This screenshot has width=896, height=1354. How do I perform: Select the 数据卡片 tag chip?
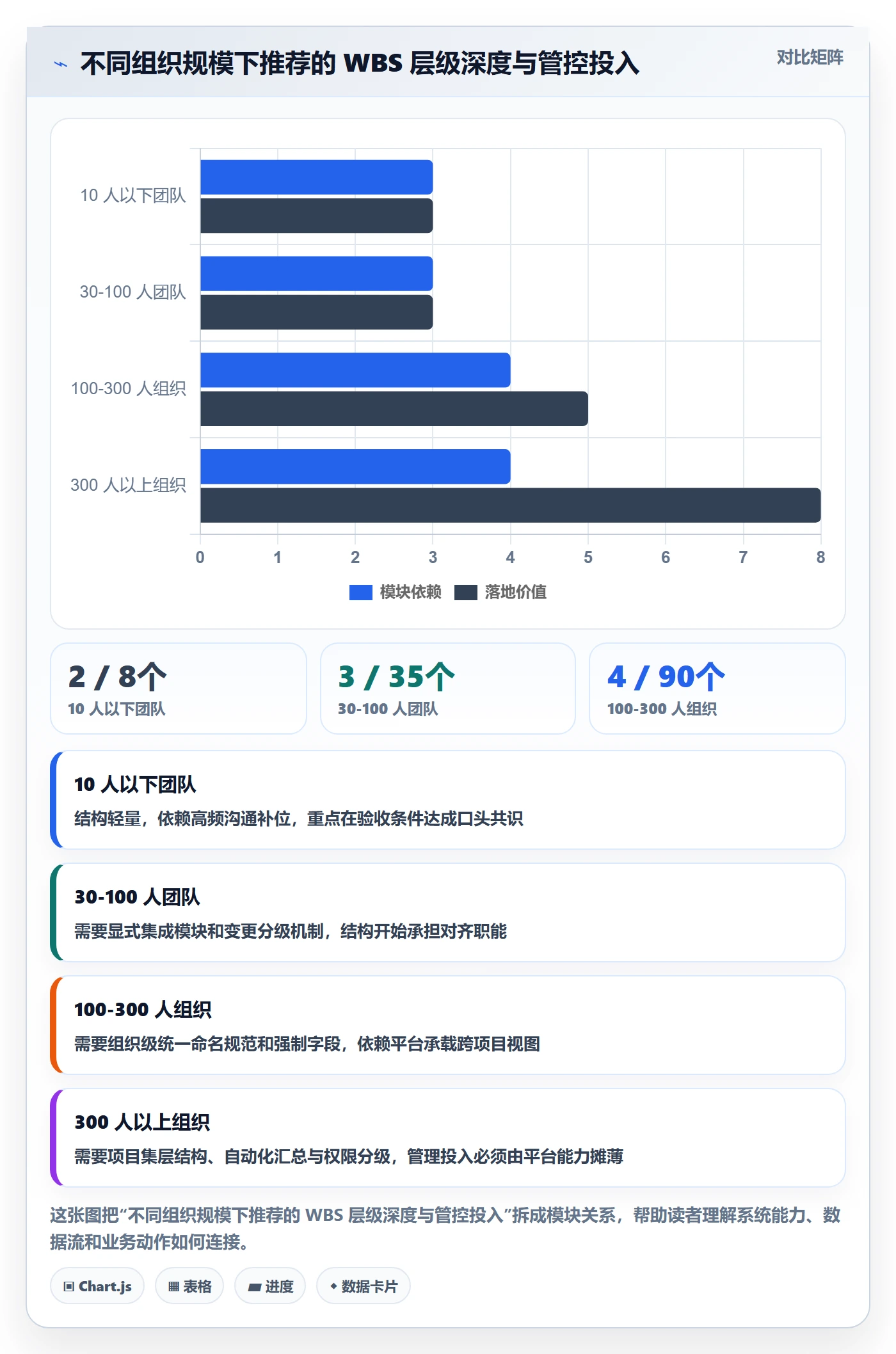tap(364, 1286)
